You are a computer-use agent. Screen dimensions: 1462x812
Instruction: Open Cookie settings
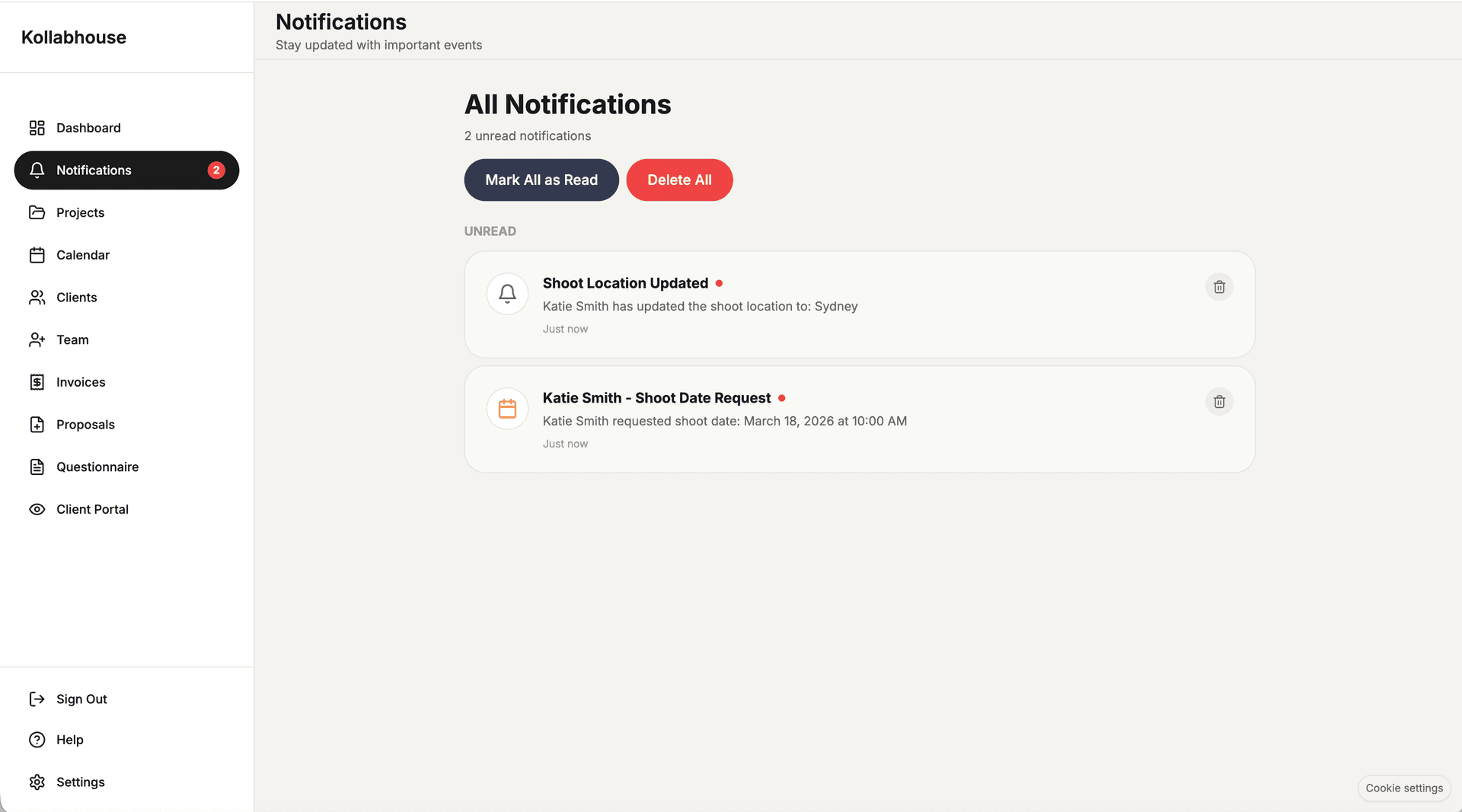click(1404, 788)
